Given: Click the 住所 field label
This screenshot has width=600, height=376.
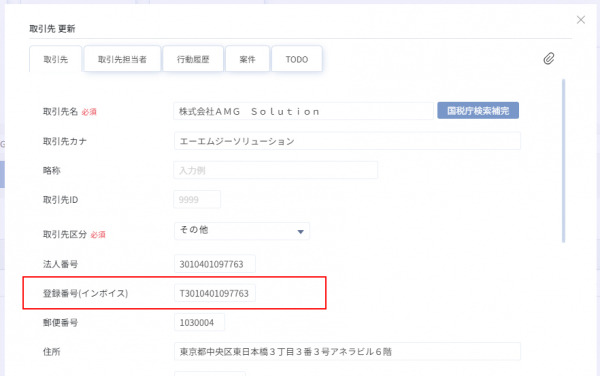Looking at the screenshot, I should pos(52,352).
